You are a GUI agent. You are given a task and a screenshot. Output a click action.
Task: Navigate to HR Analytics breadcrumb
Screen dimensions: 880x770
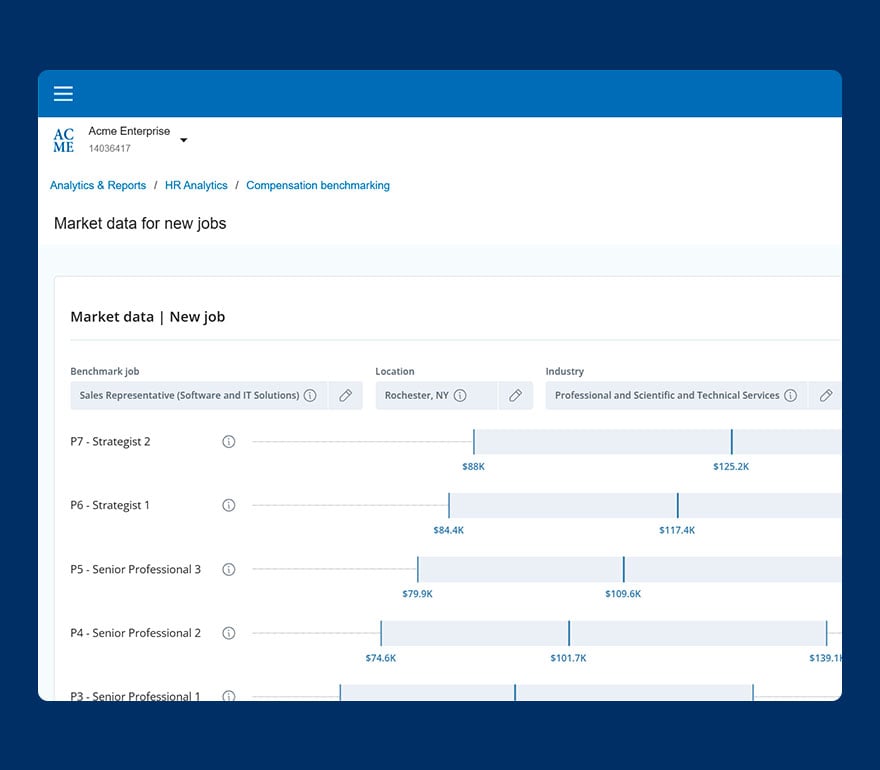coord(196,185)
